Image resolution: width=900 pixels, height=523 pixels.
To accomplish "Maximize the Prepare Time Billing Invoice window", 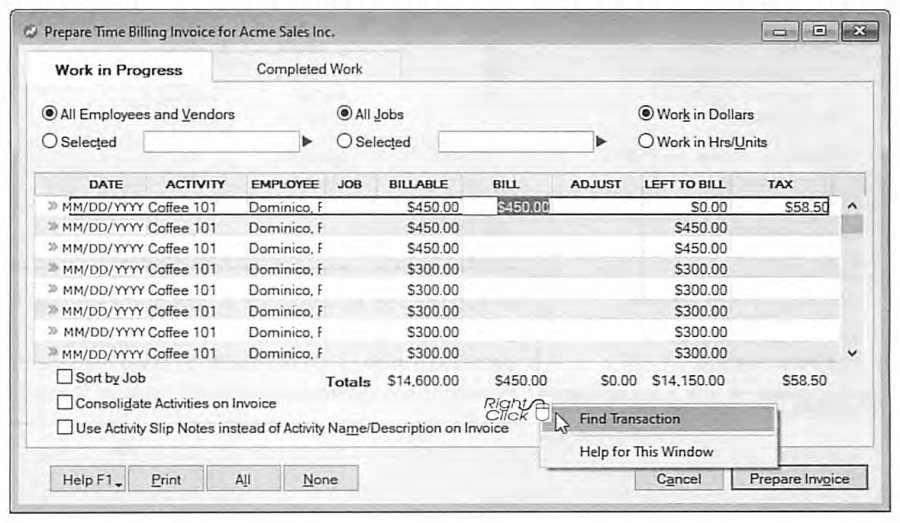I will (819, 31).
